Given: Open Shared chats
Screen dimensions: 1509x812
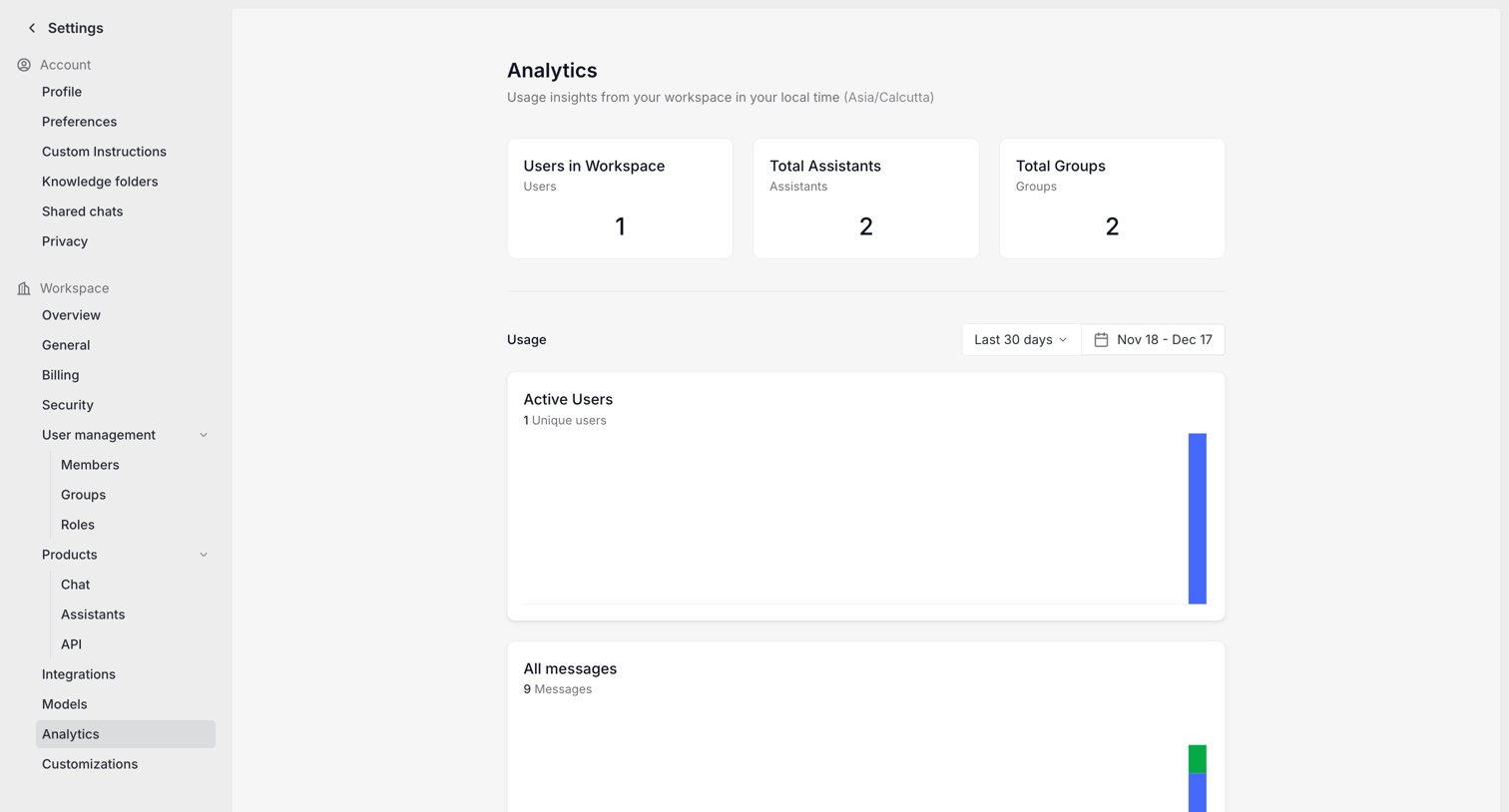Looking at the screenshot, I should (82, 211).
